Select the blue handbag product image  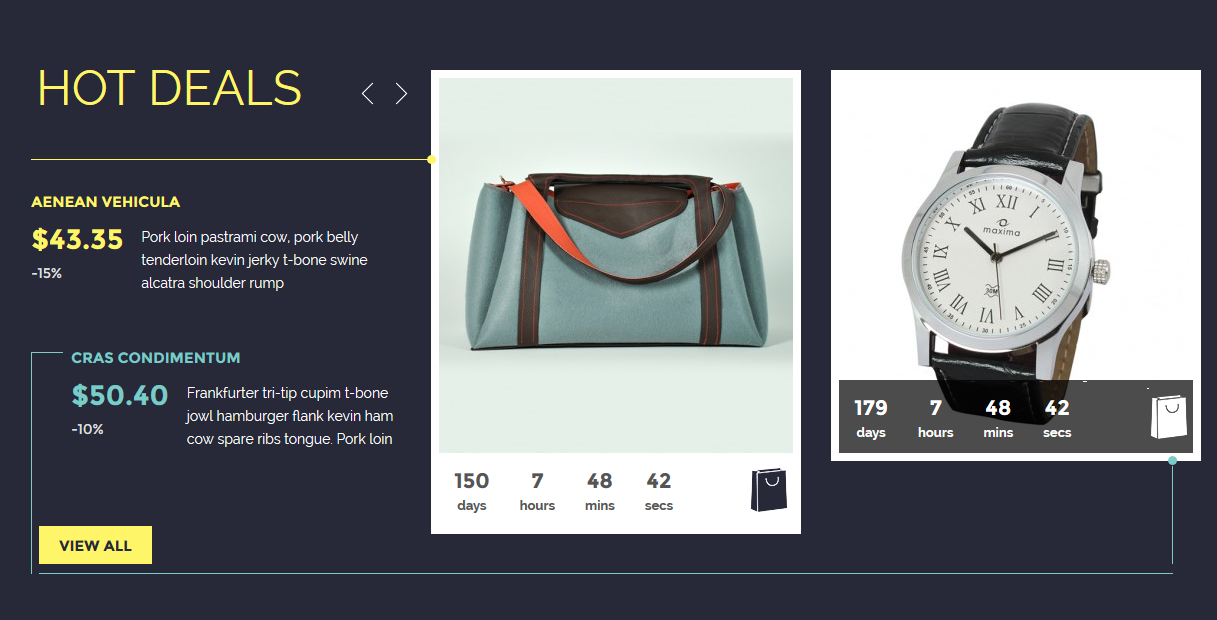[616, 265]
